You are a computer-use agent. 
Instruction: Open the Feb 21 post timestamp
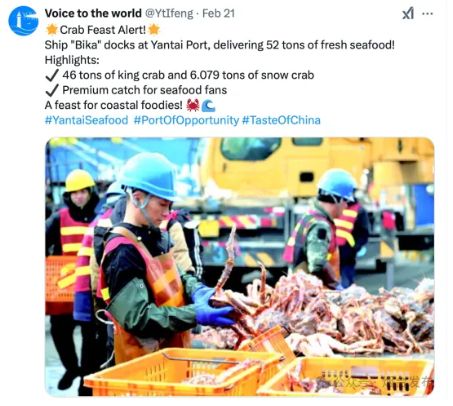tap(218, 13)
